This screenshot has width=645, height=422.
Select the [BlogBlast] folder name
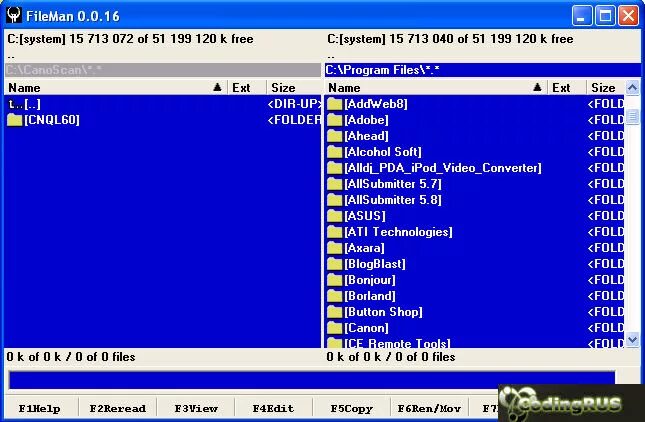pyautogui.click(x=375, y=264)
